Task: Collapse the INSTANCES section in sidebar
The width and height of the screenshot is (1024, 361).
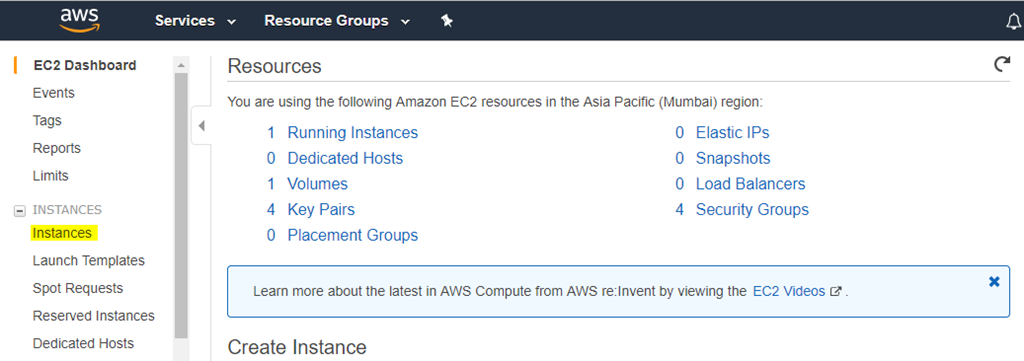Action: click(x=20, y=210)
